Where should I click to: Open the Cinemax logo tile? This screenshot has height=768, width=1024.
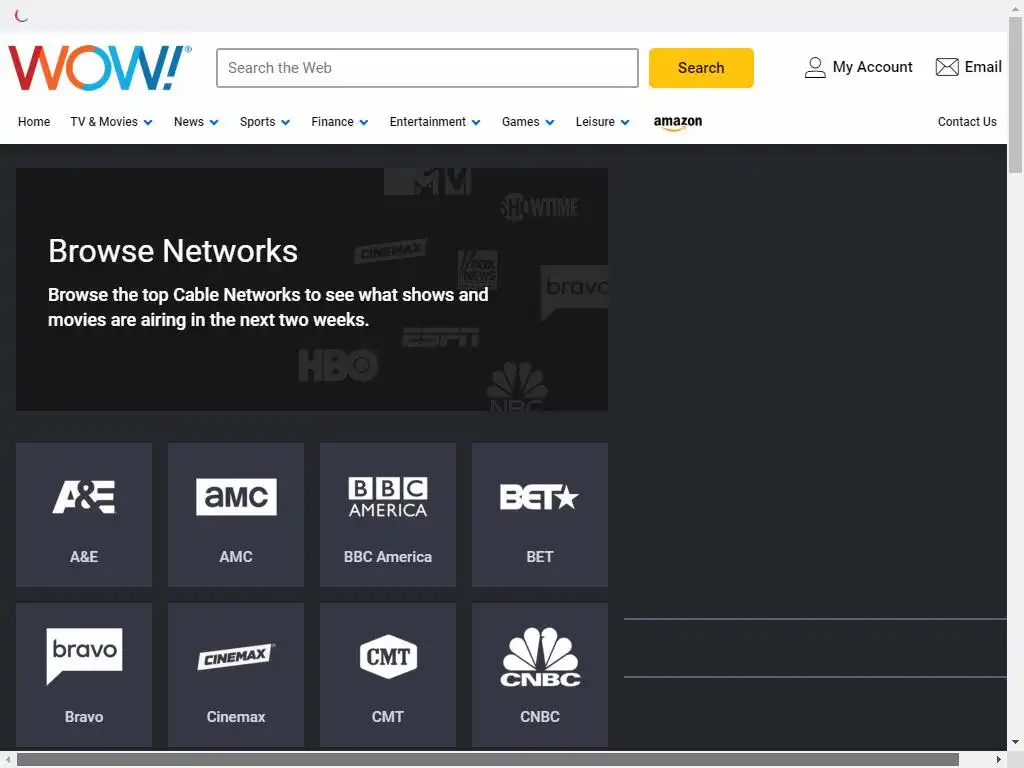(236, 656)
